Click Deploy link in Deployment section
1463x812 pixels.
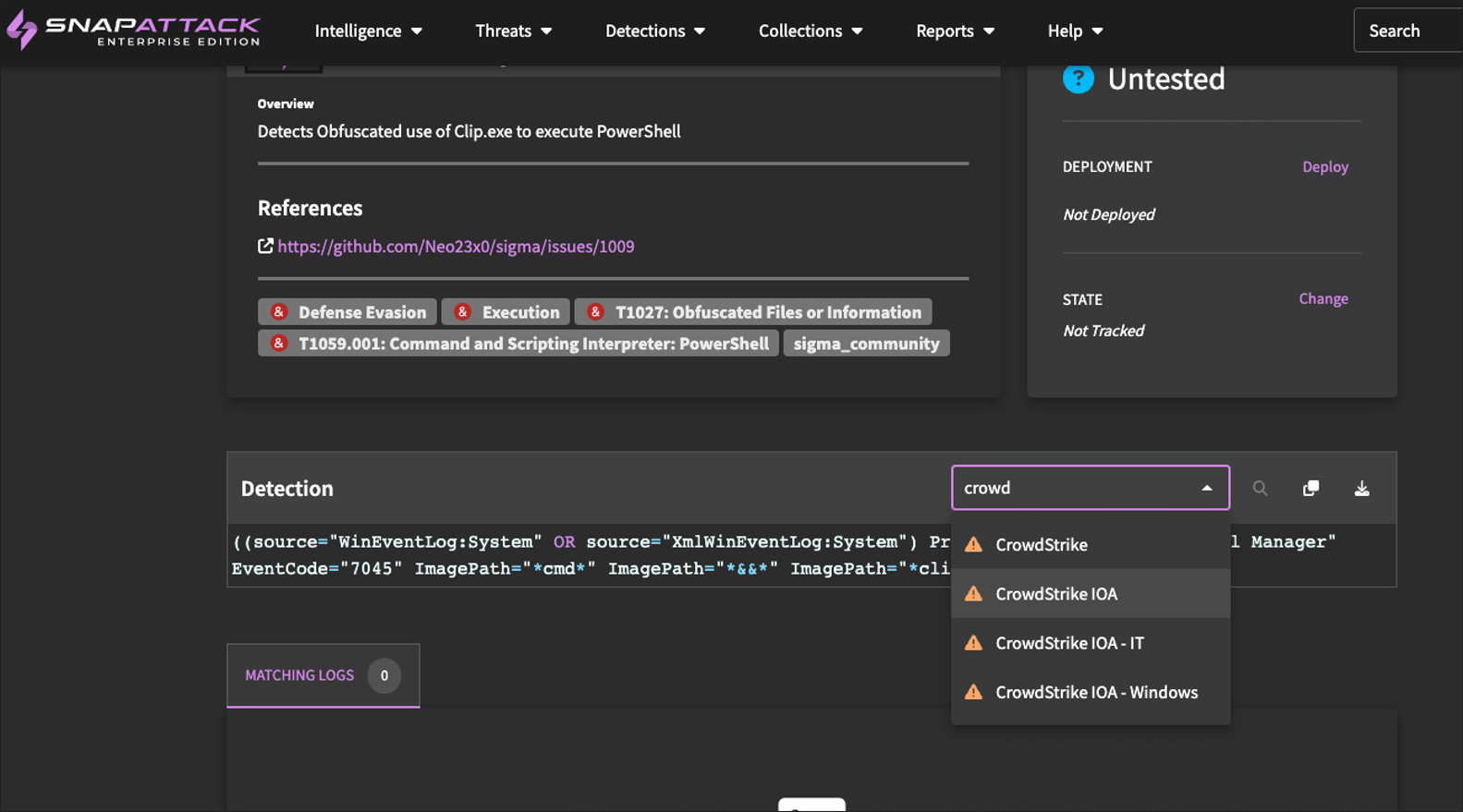coord(1324,166)
